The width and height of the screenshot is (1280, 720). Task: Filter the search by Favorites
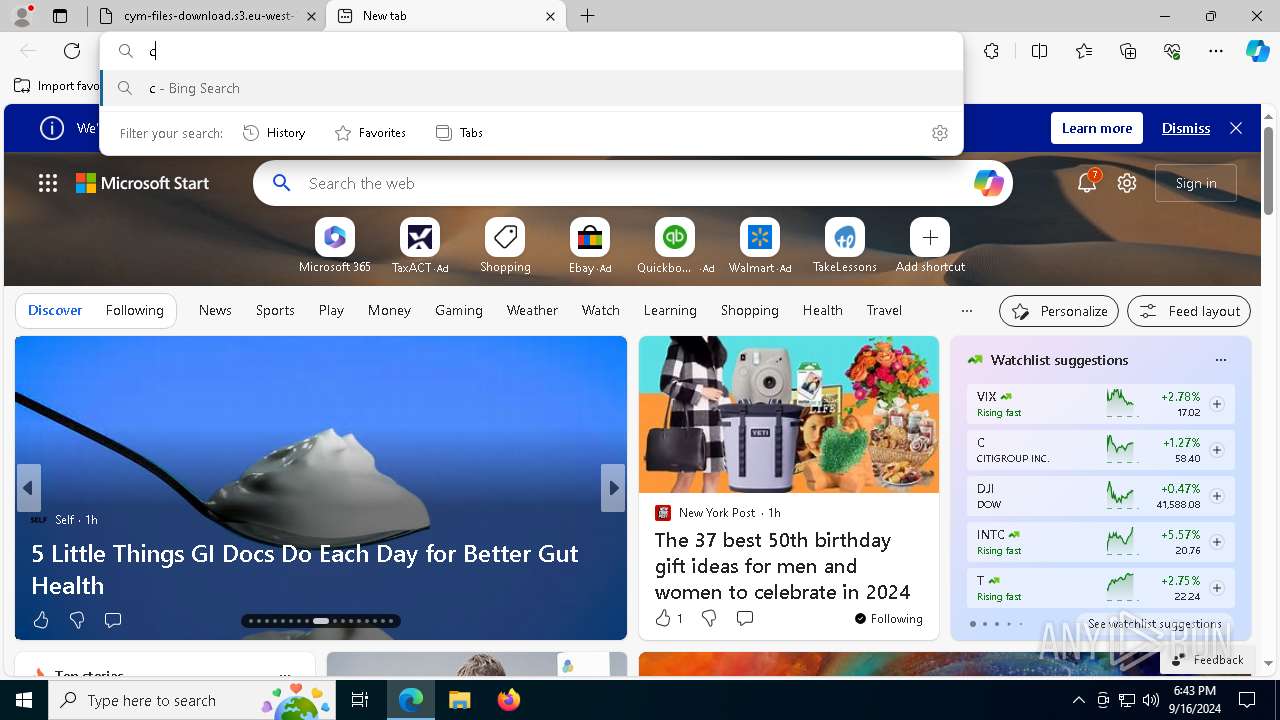[x=370, y=133]
